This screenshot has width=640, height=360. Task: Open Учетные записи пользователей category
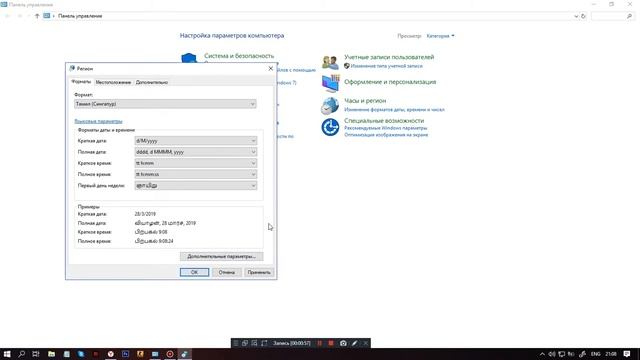pos(389,57)
